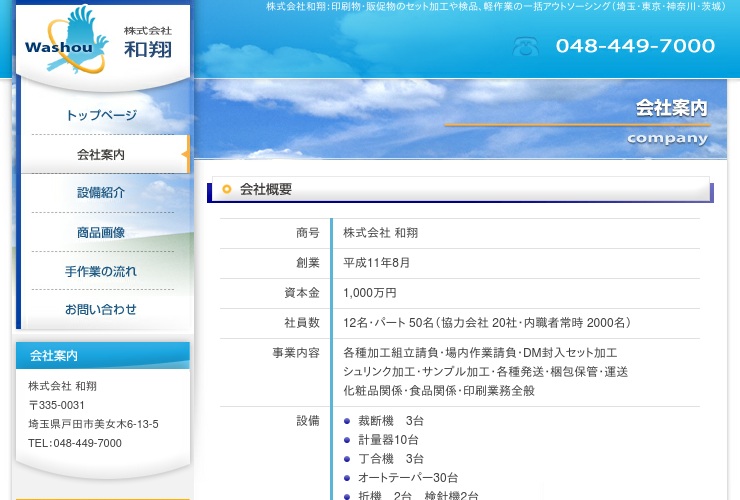
Task: Navigate to 手作業の流れ
Action: coord(101,271)
